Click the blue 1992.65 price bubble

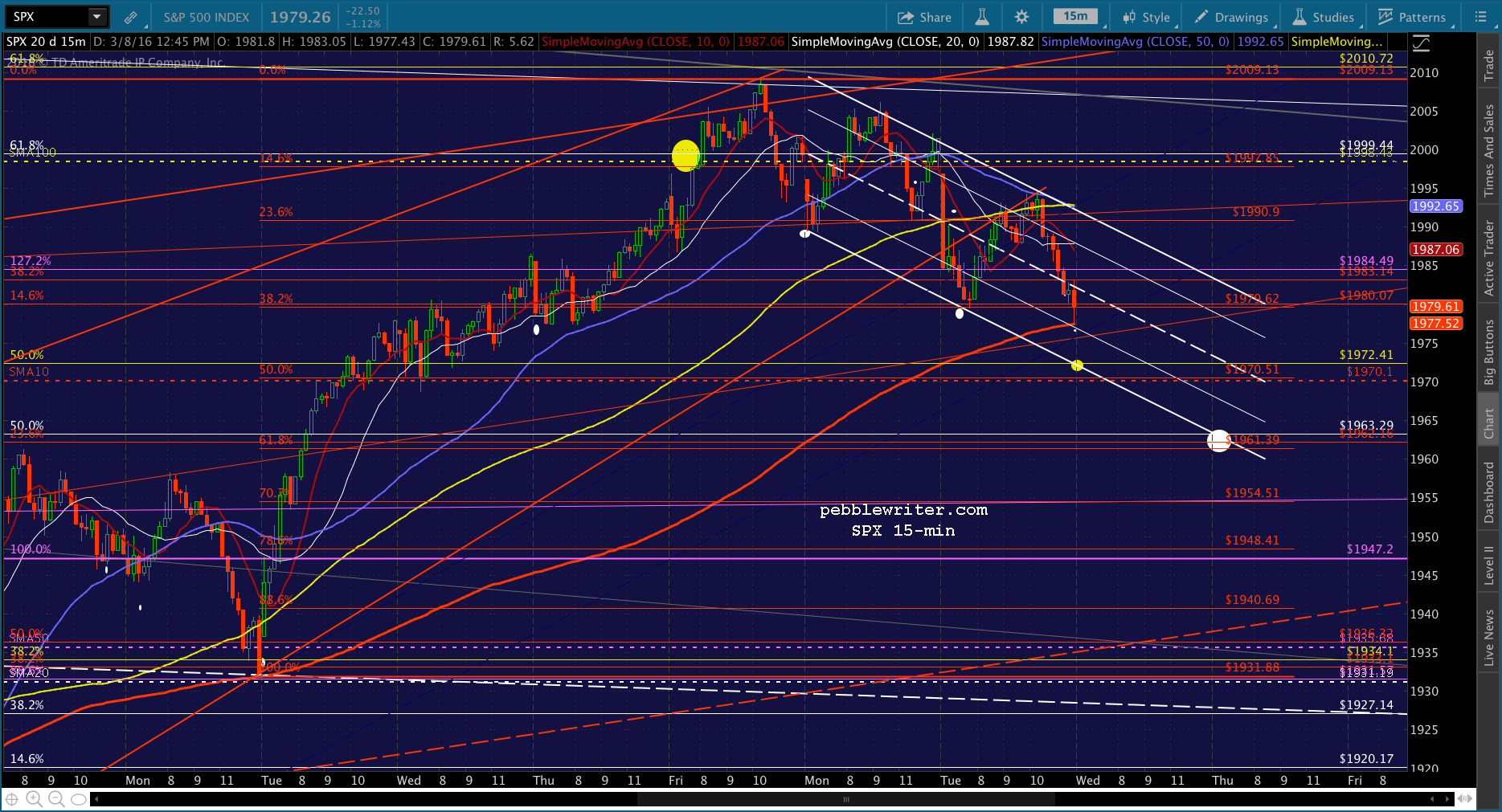point(1435,206)
